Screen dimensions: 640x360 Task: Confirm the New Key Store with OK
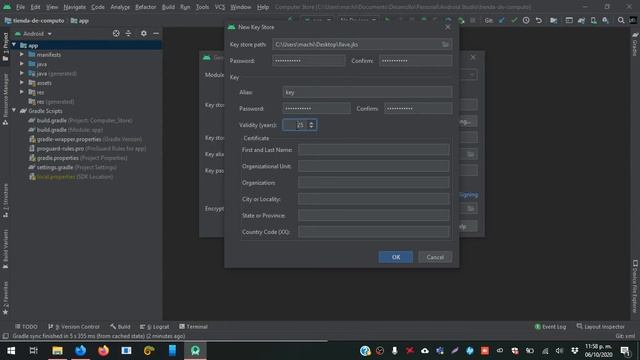click(396, 257)
